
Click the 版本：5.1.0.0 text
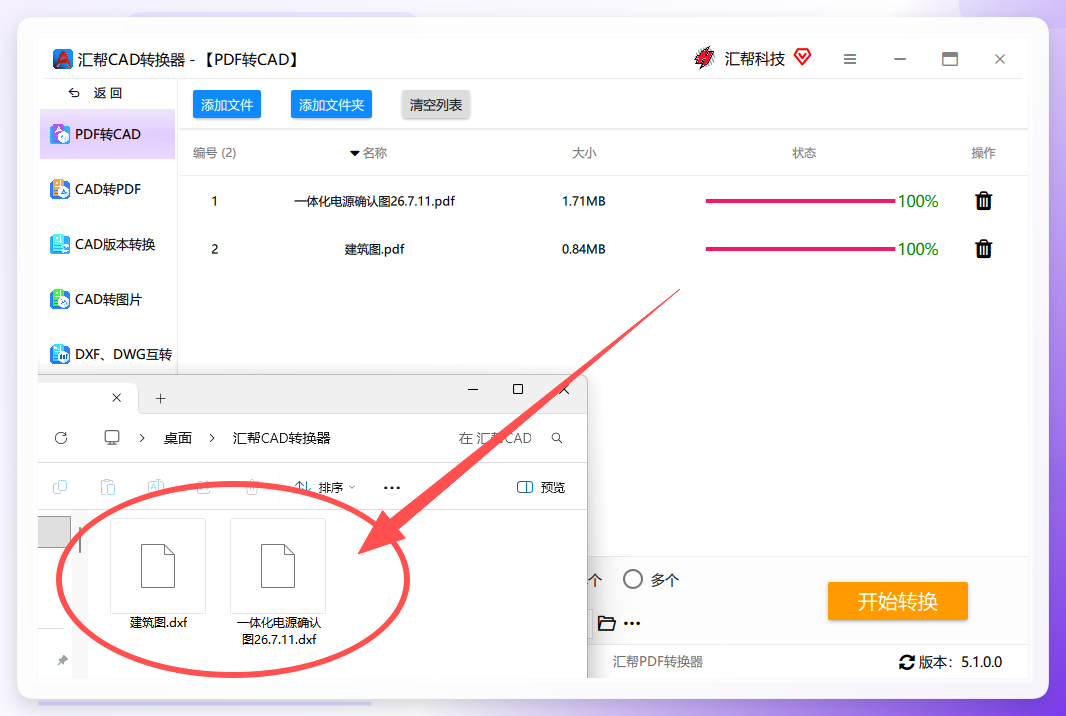[x=960, y=662]
